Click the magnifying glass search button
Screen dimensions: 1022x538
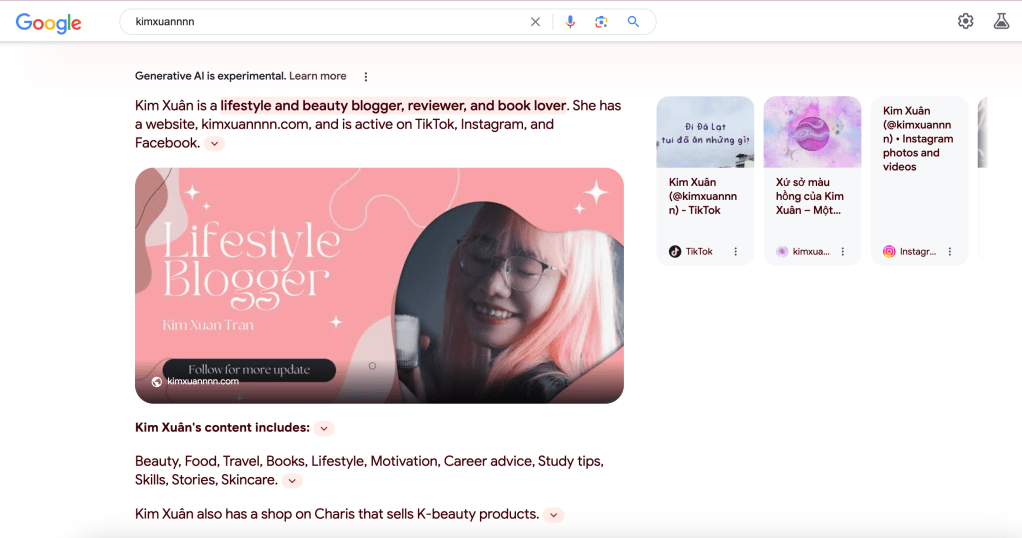coord(633,22)
